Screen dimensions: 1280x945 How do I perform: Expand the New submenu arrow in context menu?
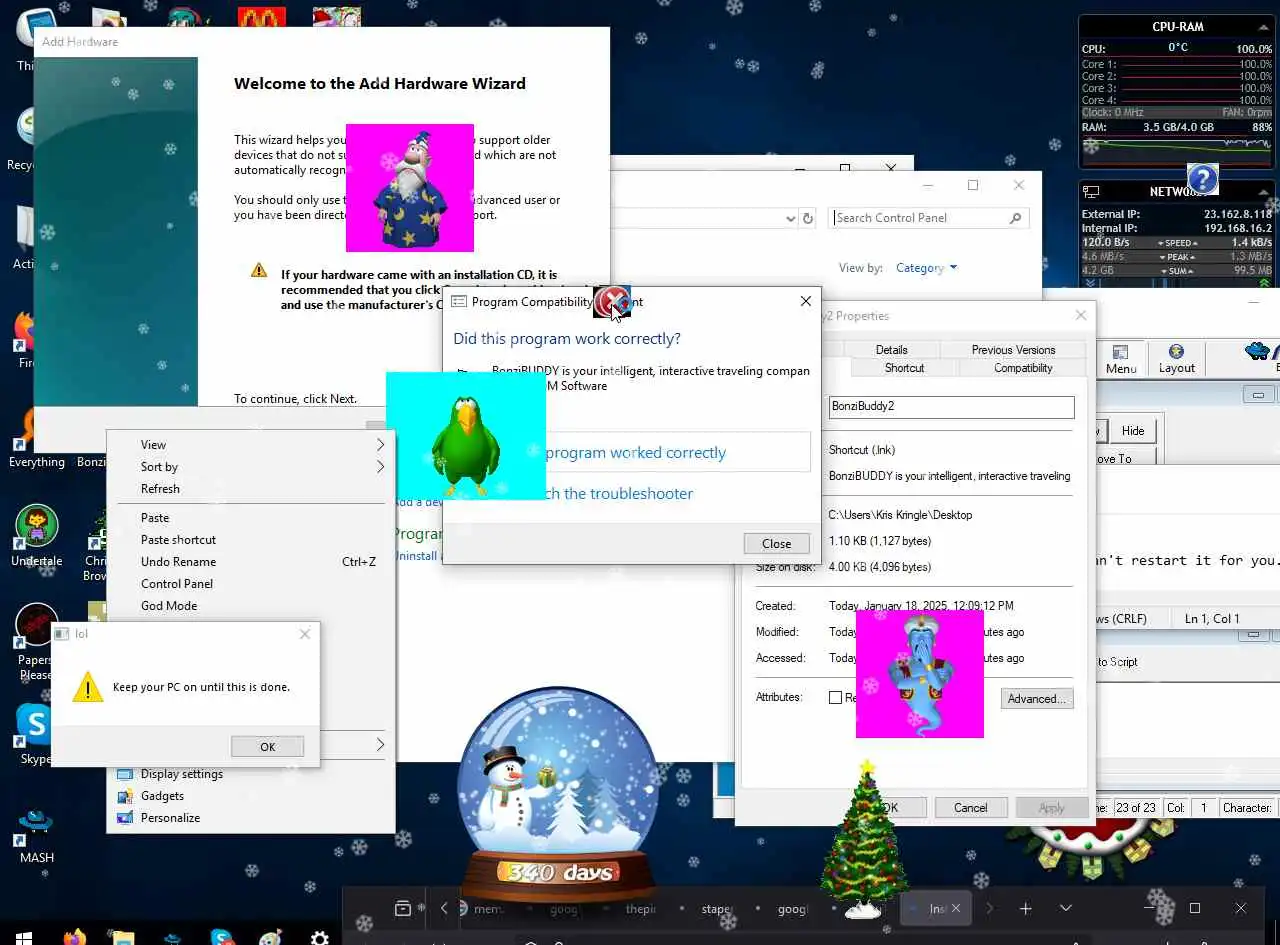click(x=380, y=745)
